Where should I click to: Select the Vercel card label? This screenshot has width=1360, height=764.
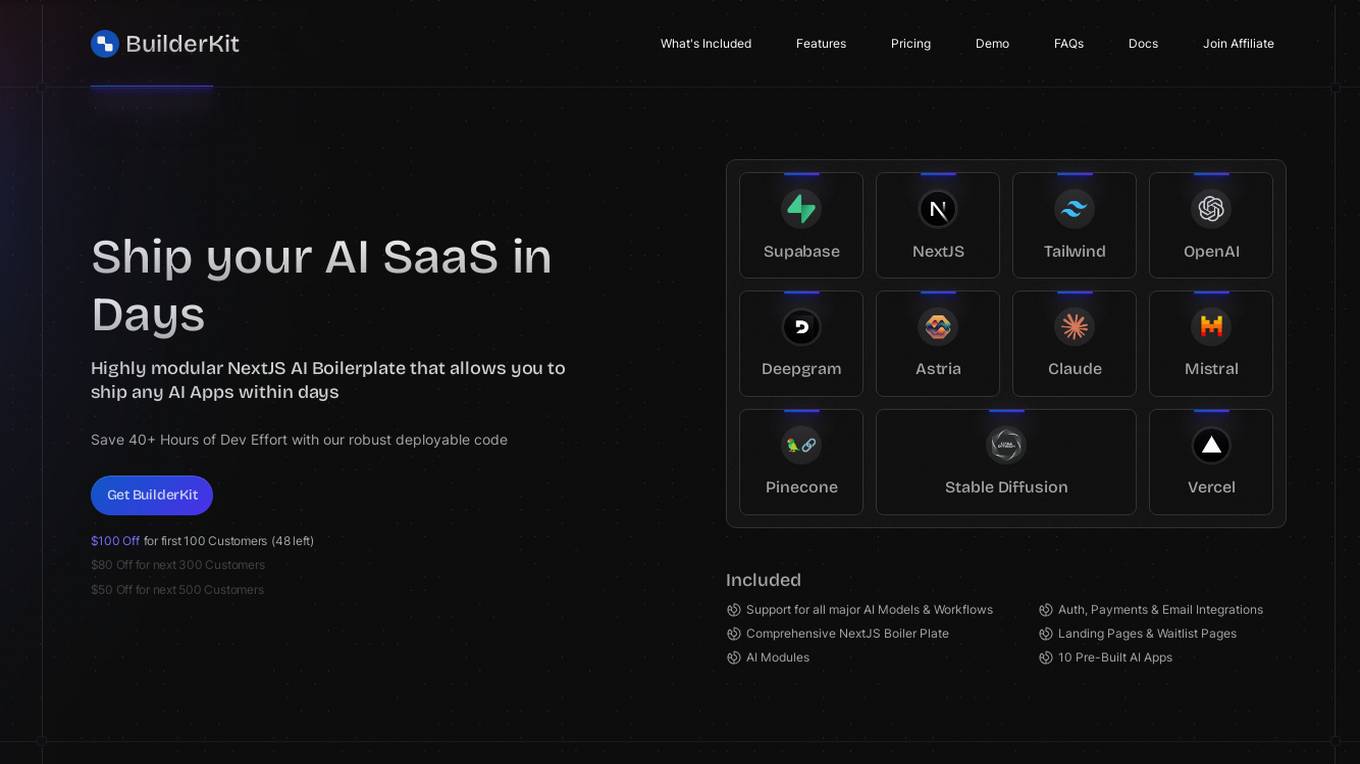1211,487
